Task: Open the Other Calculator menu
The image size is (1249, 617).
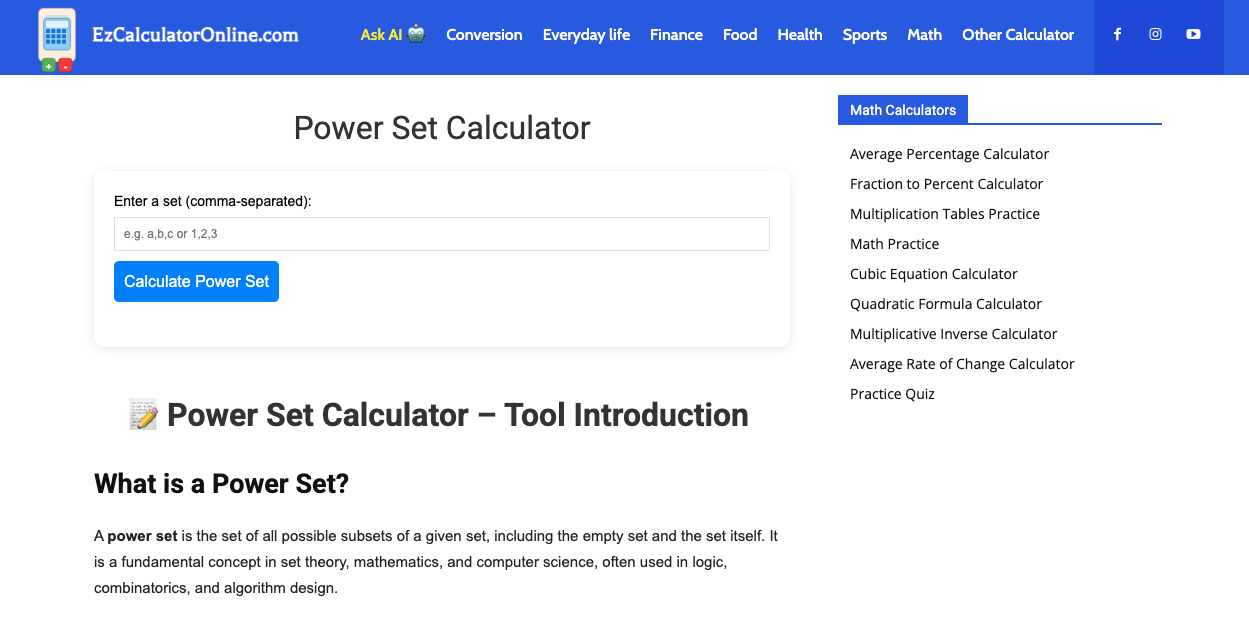Action: pyautogui.click(x=1018, y=35)
